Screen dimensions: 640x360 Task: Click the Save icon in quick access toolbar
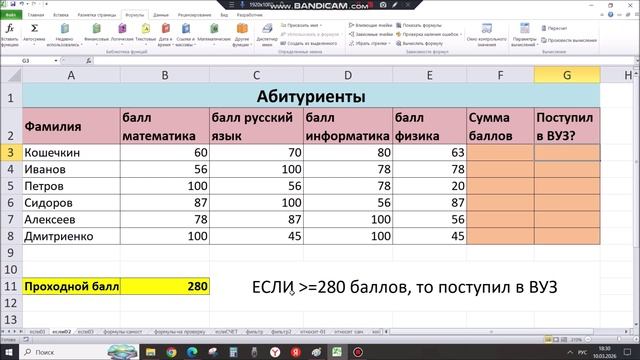point(13,4)
